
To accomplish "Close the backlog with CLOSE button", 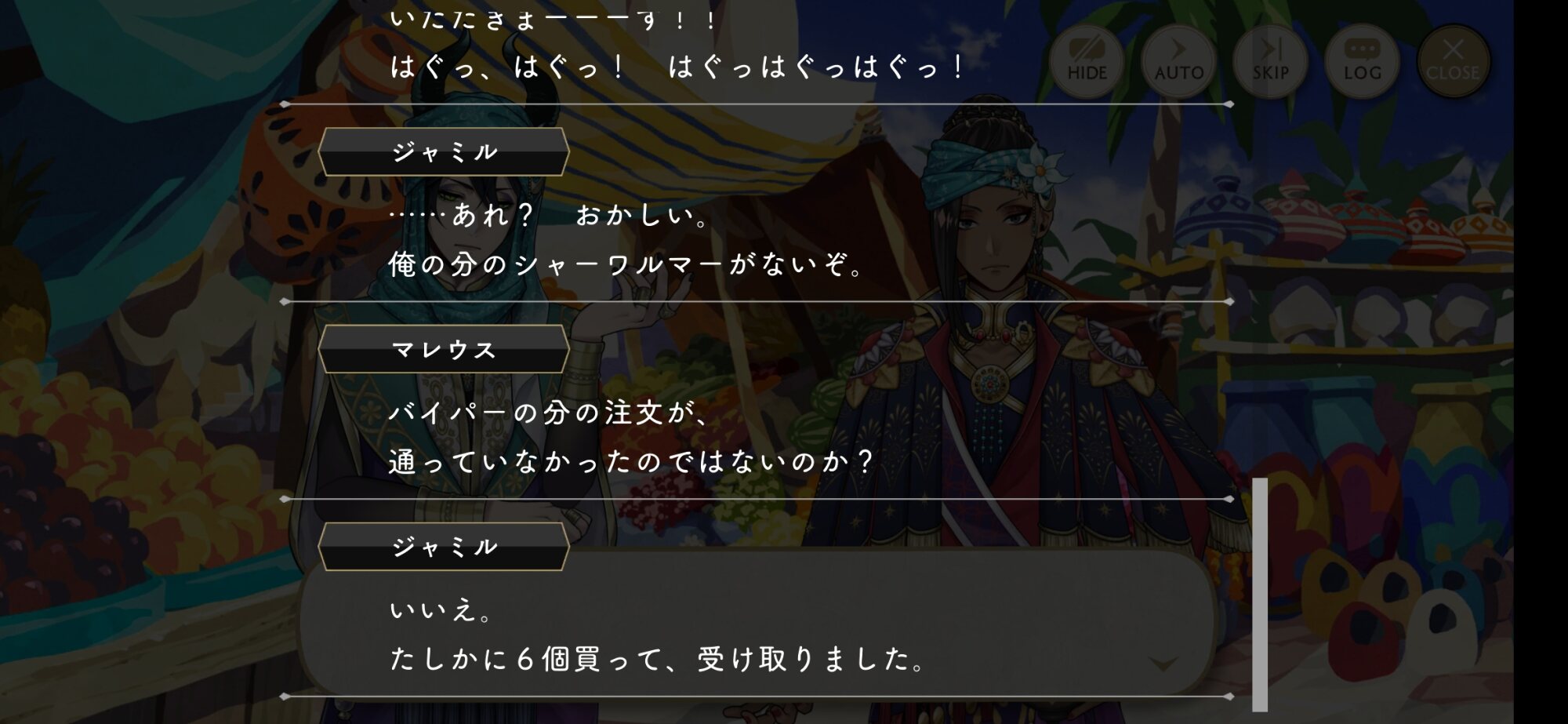I will click(x=1454, y=61).
